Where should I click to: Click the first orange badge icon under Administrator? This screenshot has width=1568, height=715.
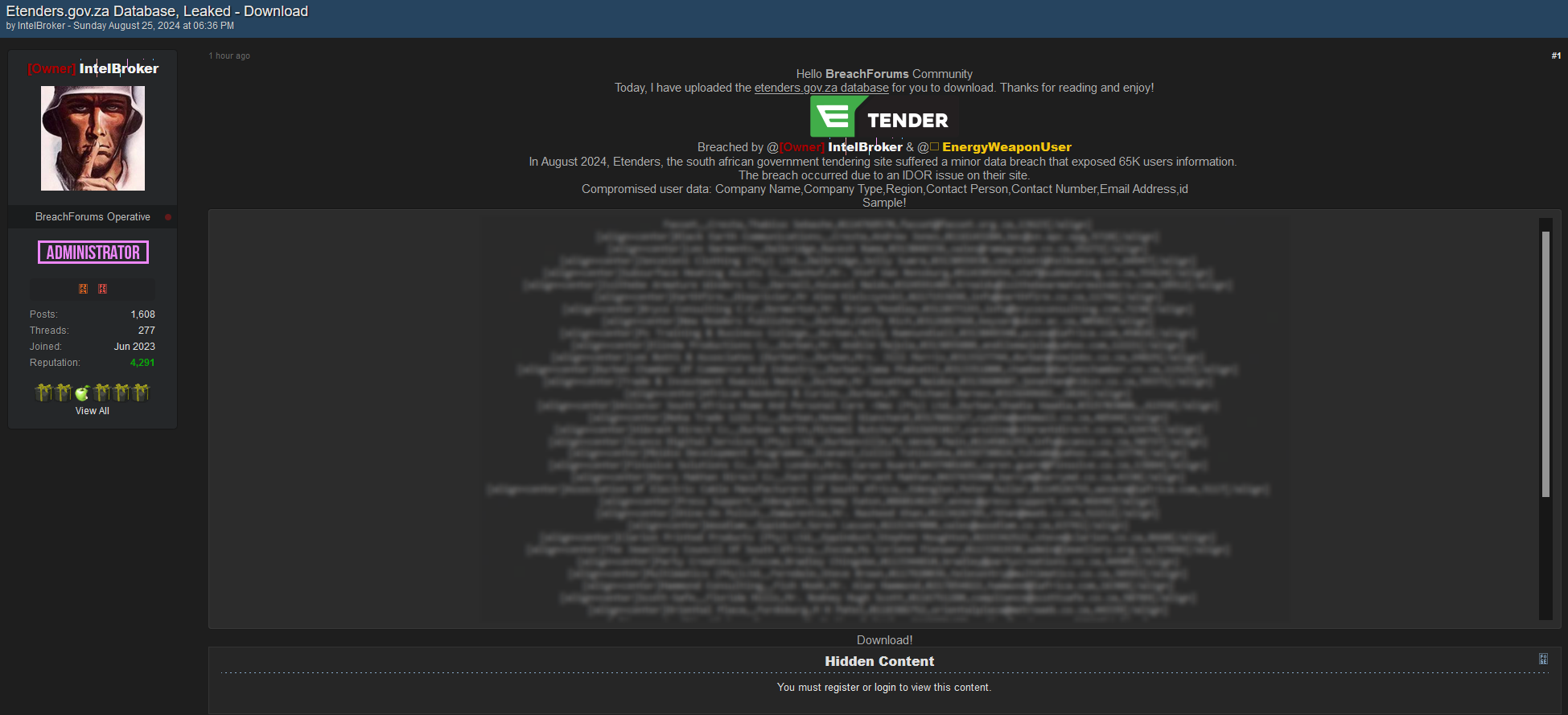click(x=83, y=289)
